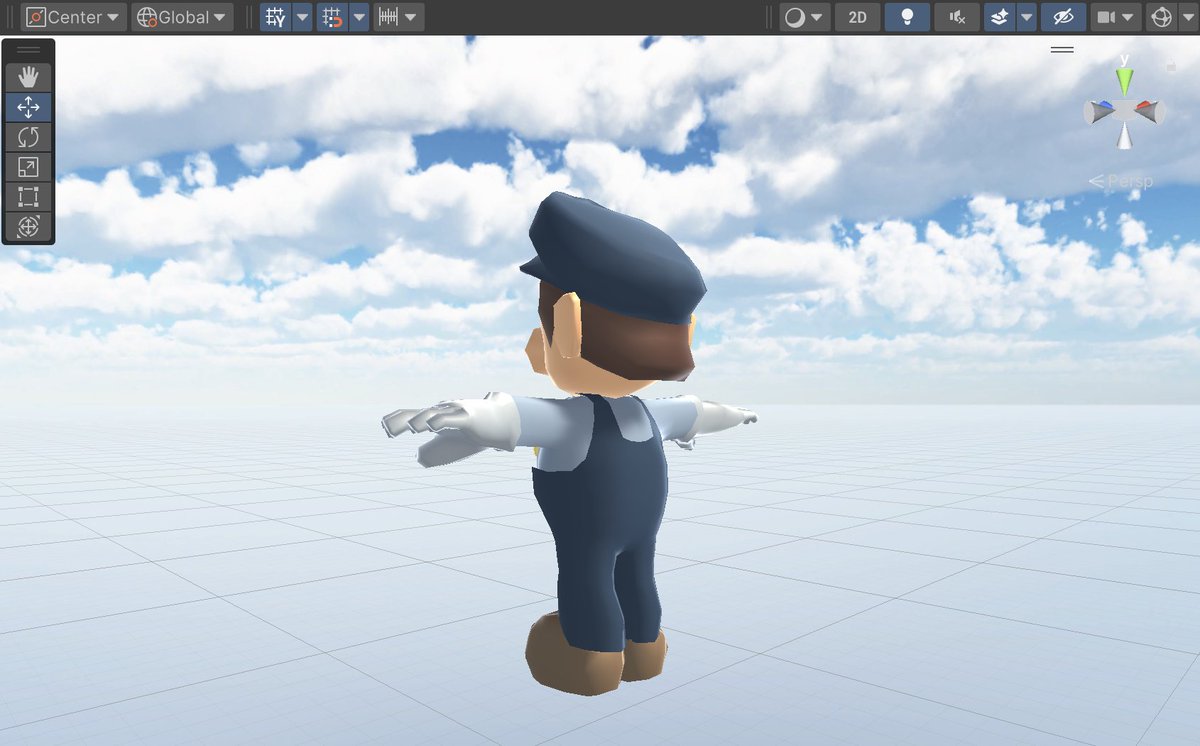Open grid visibility options arrow
1200x746 pixels.
302,17
